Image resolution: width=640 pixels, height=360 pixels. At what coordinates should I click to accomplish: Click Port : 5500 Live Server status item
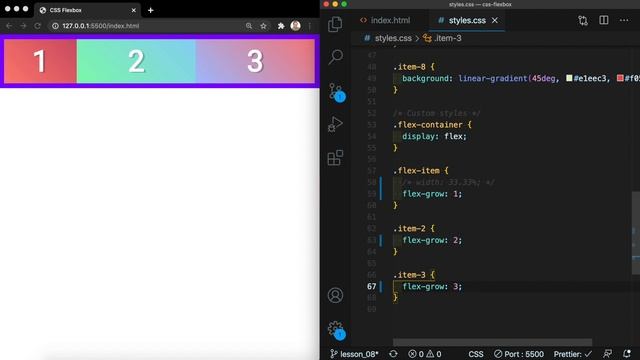pyautogui.click(x=519, y=354)
